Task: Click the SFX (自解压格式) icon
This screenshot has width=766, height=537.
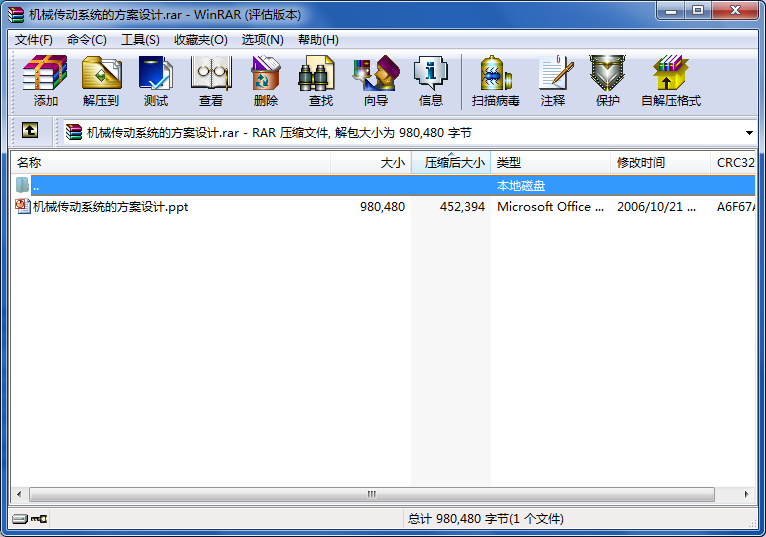Action: point(671,81)
